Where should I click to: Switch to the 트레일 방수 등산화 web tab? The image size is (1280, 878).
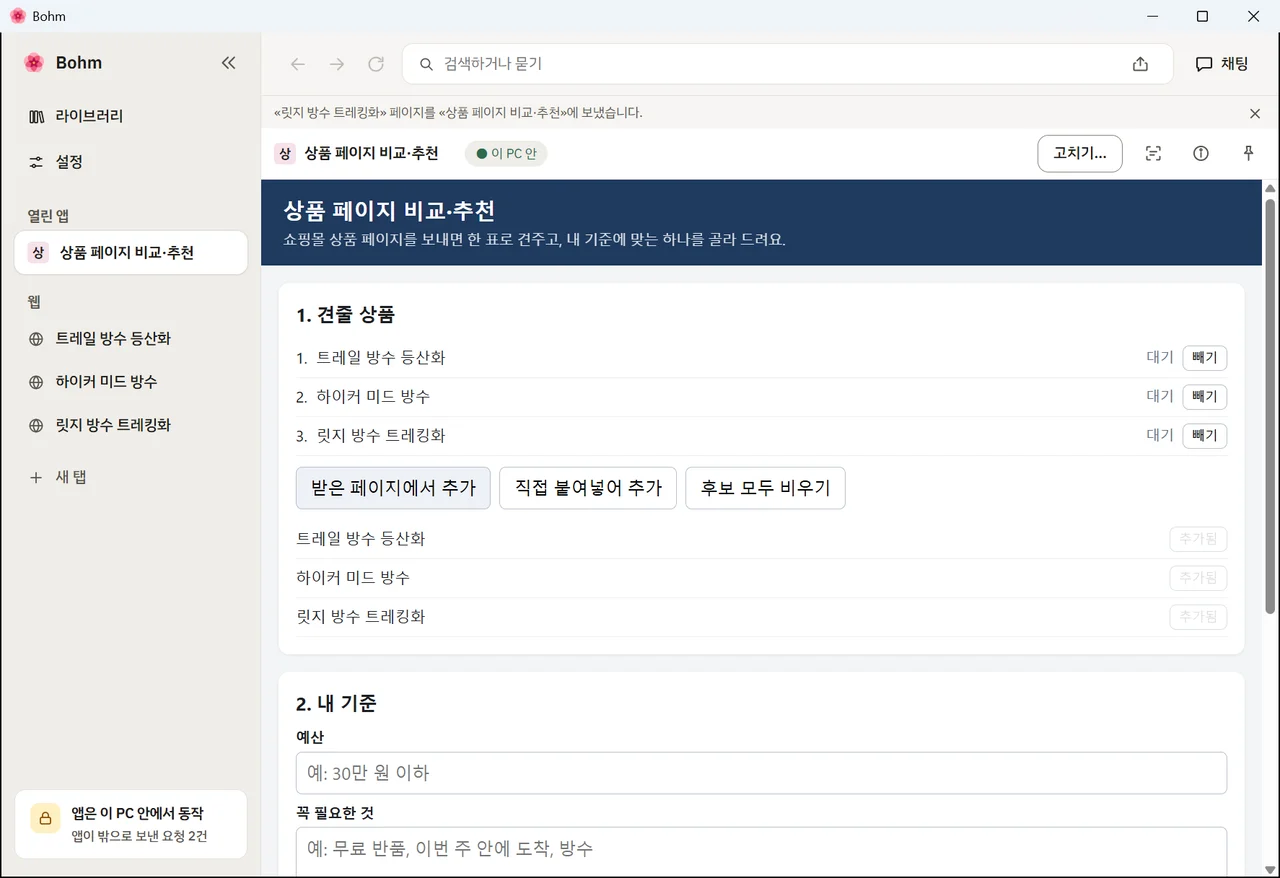(131, 339)
